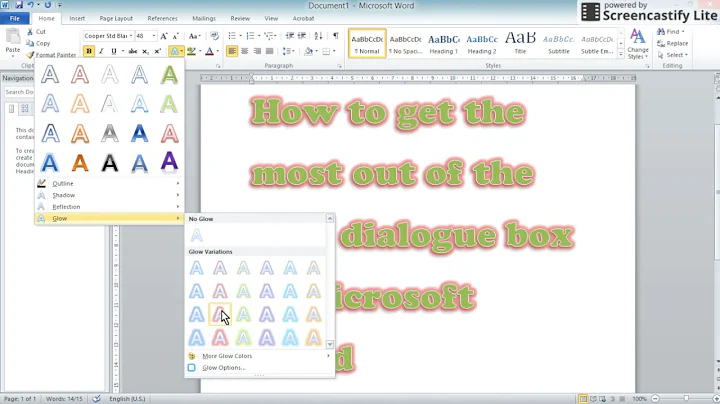
Task: Open the font size dropdown
Action: (x=154, y=36)
